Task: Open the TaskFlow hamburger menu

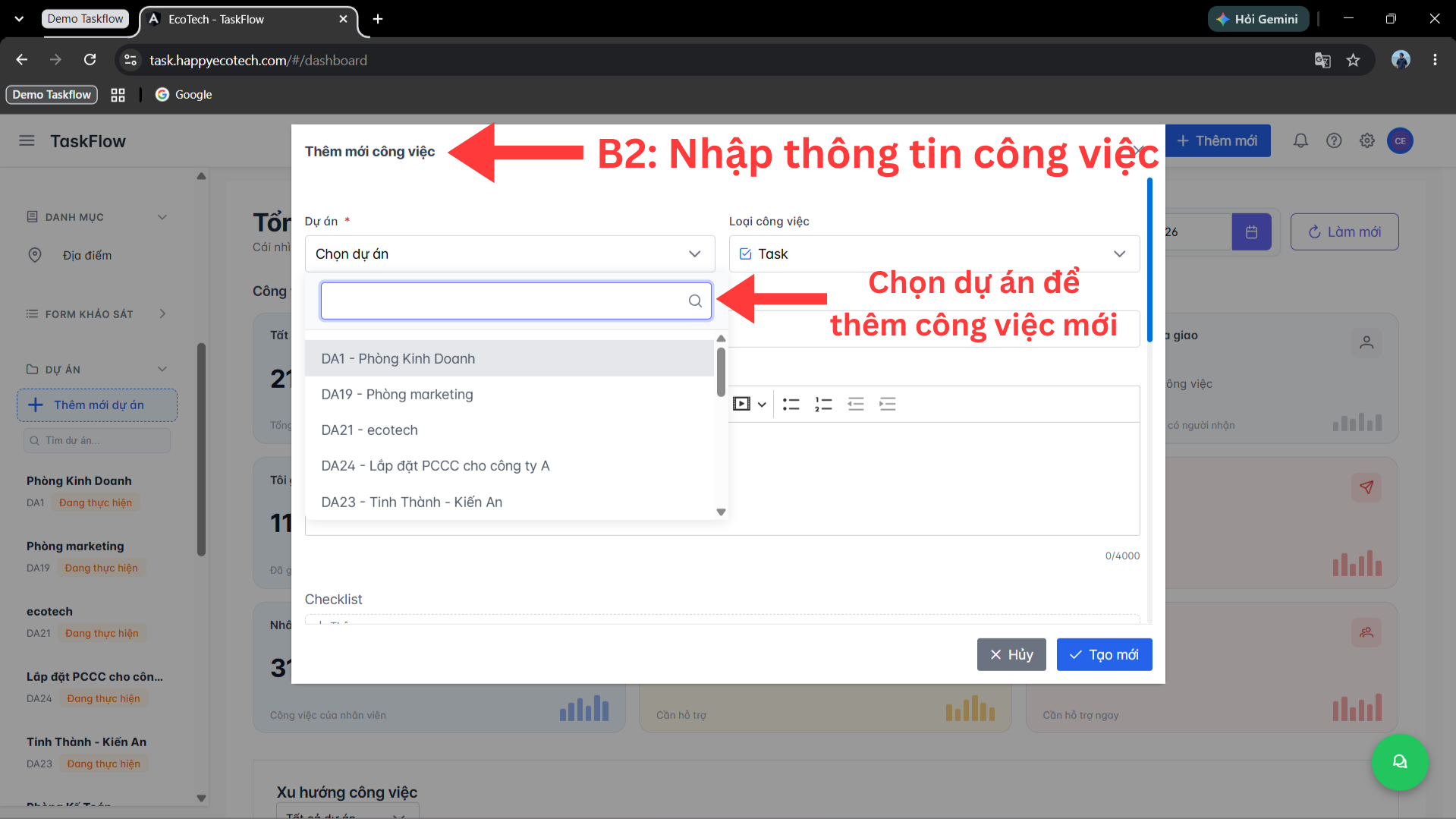Action: tap(27, 141)
